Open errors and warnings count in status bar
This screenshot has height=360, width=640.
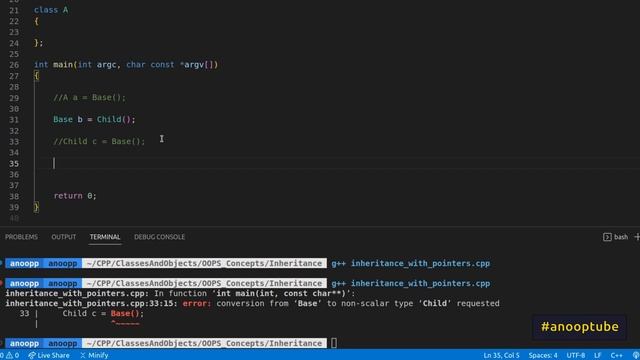[x=9, y=355]
